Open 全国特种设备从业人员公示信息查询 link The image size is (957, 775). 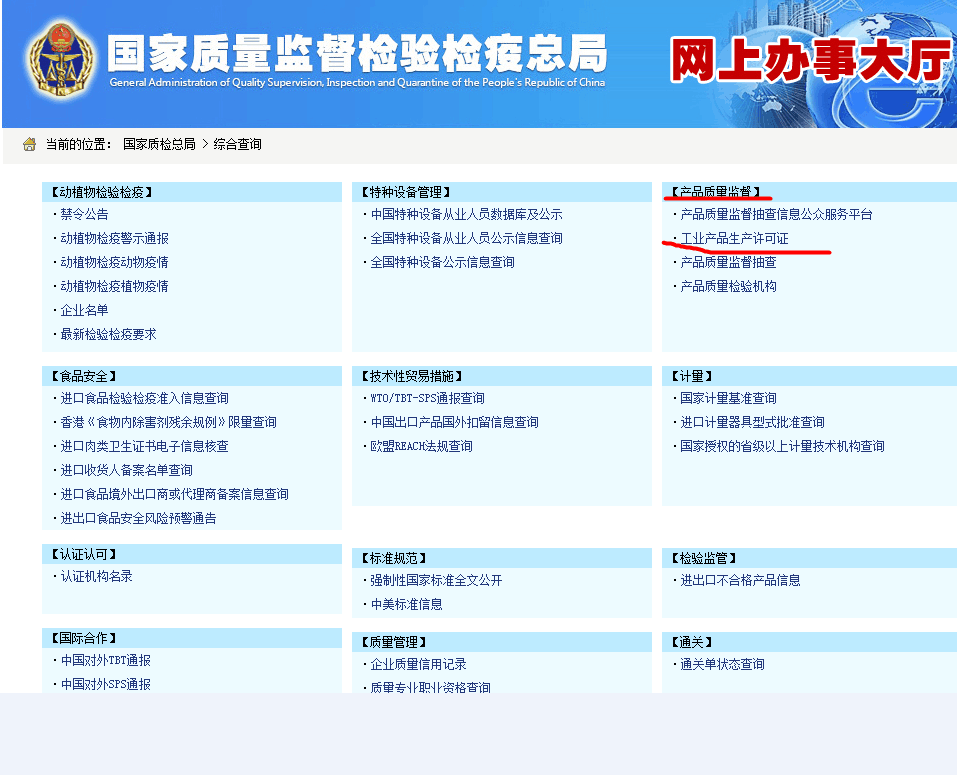point(466,238)
